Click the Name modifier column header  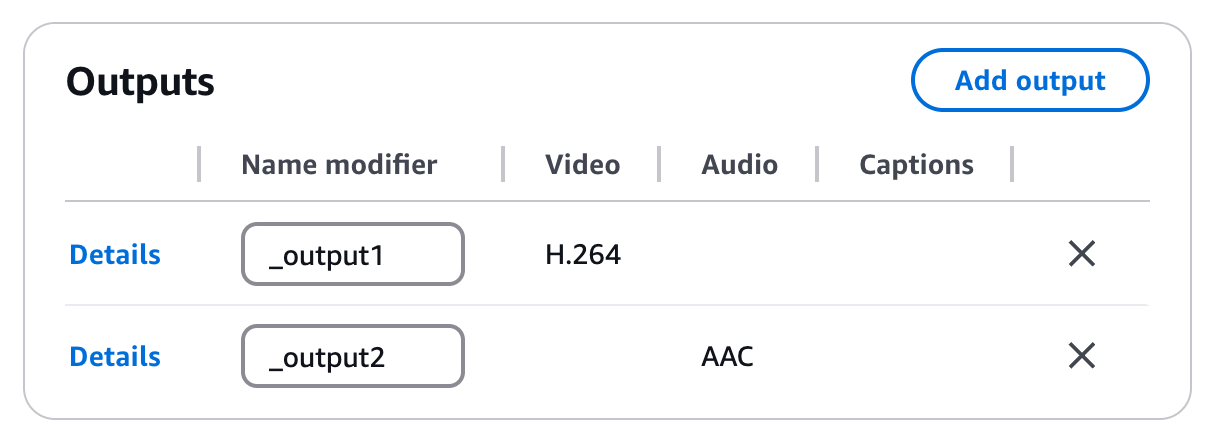339,165
